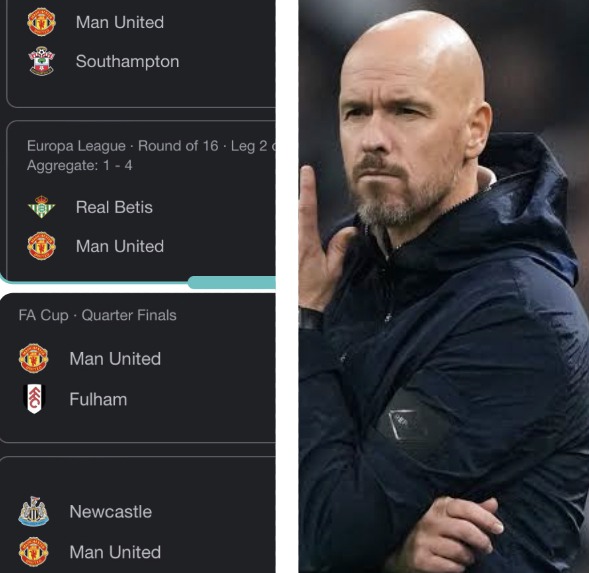Open Man United name in FA Cup card
The width and height of the screenshot is (589, 573).
pos(115,359)
